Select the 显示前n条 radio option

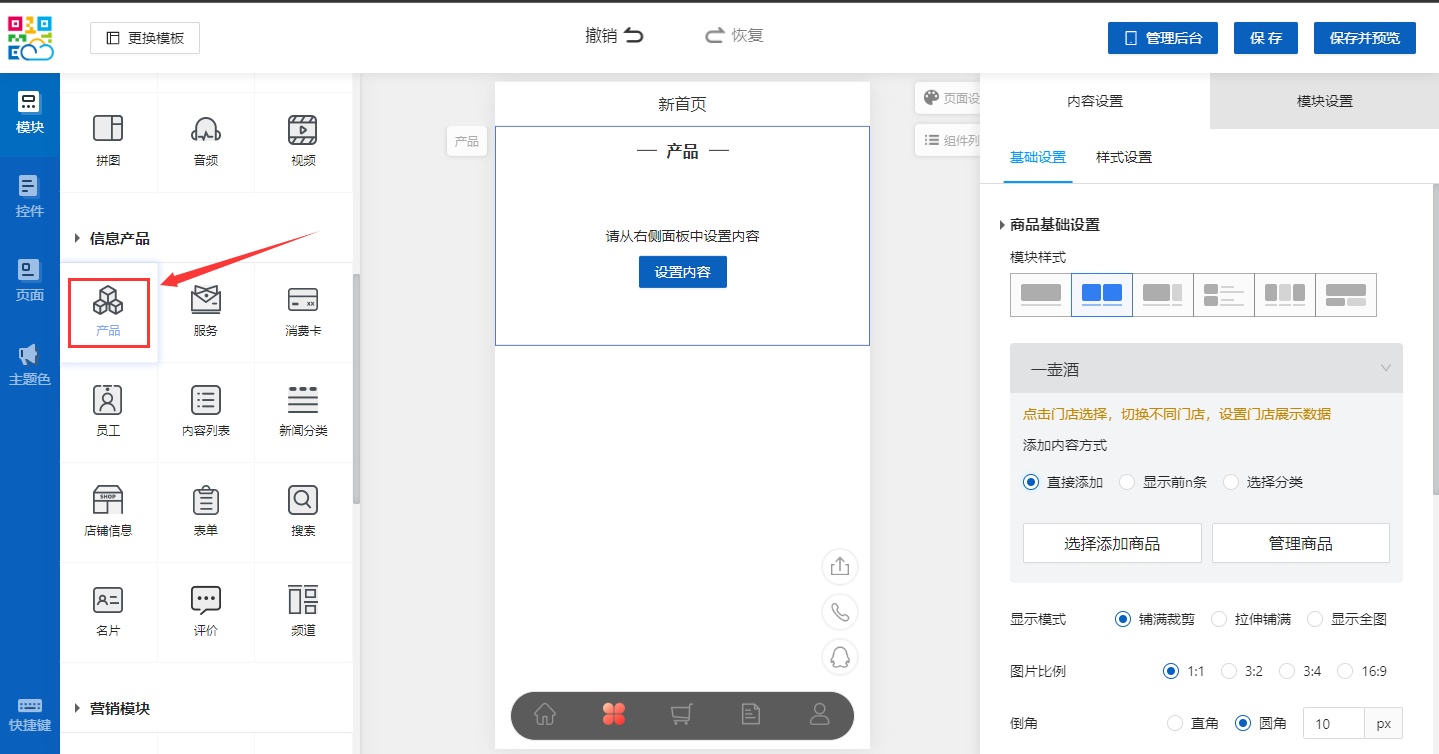click(1128, 482)
